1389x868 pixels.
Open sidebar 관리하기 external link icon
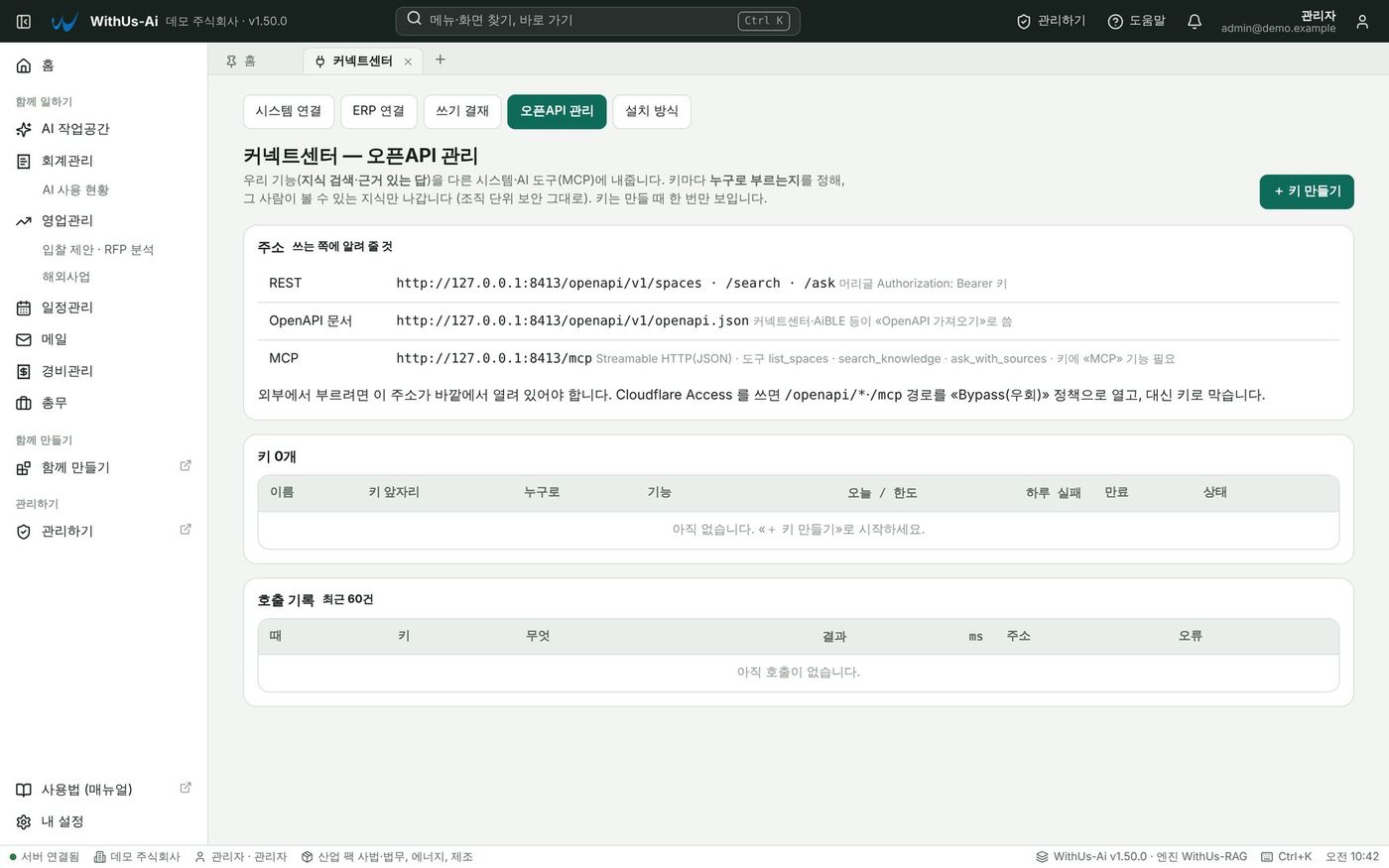click(x=186, y=529)
